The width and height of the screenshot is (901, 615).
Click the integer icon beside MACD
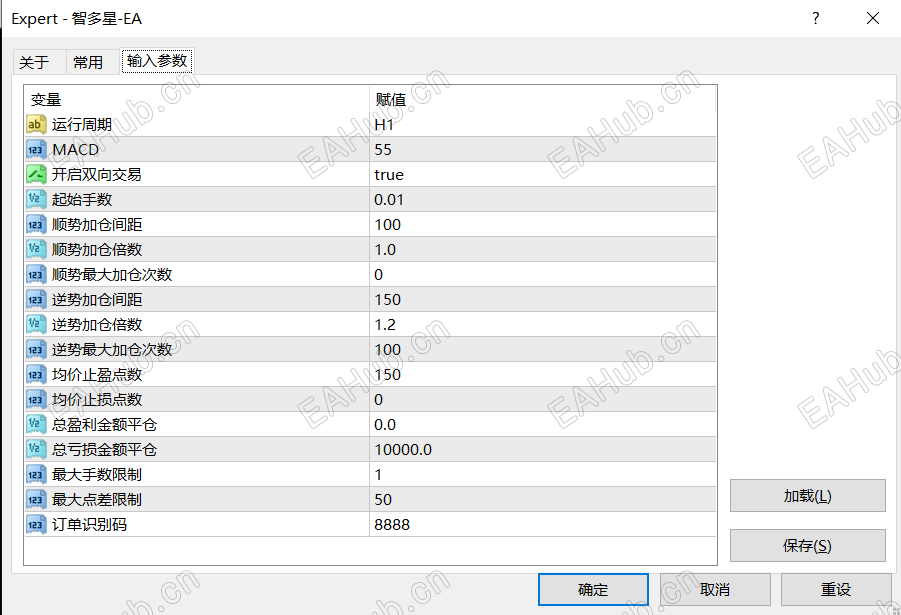point(36,149)
